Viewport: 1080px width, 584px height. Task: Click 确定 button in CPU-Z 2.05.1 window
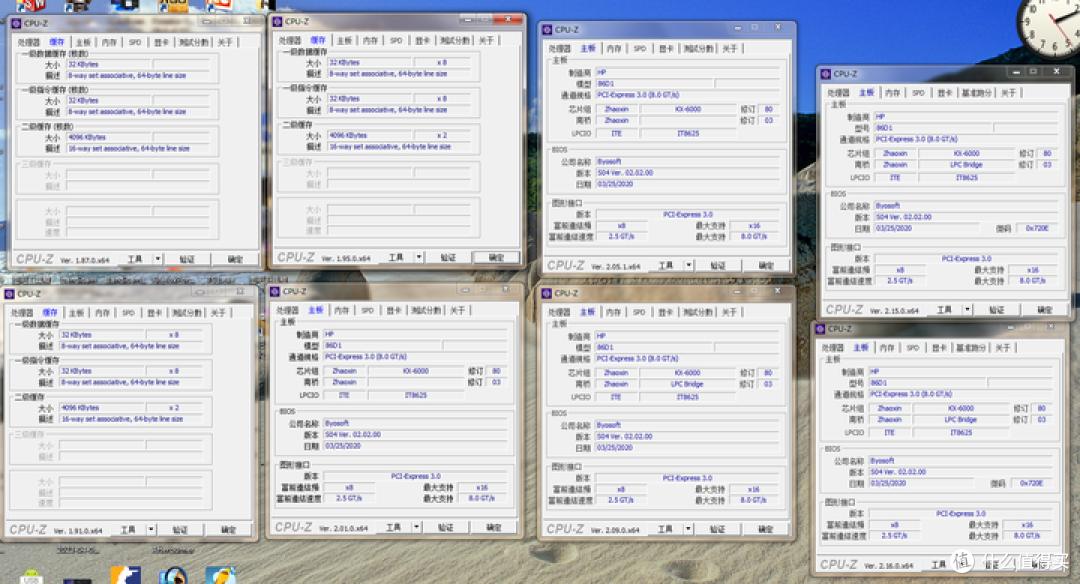click(766, 265)
